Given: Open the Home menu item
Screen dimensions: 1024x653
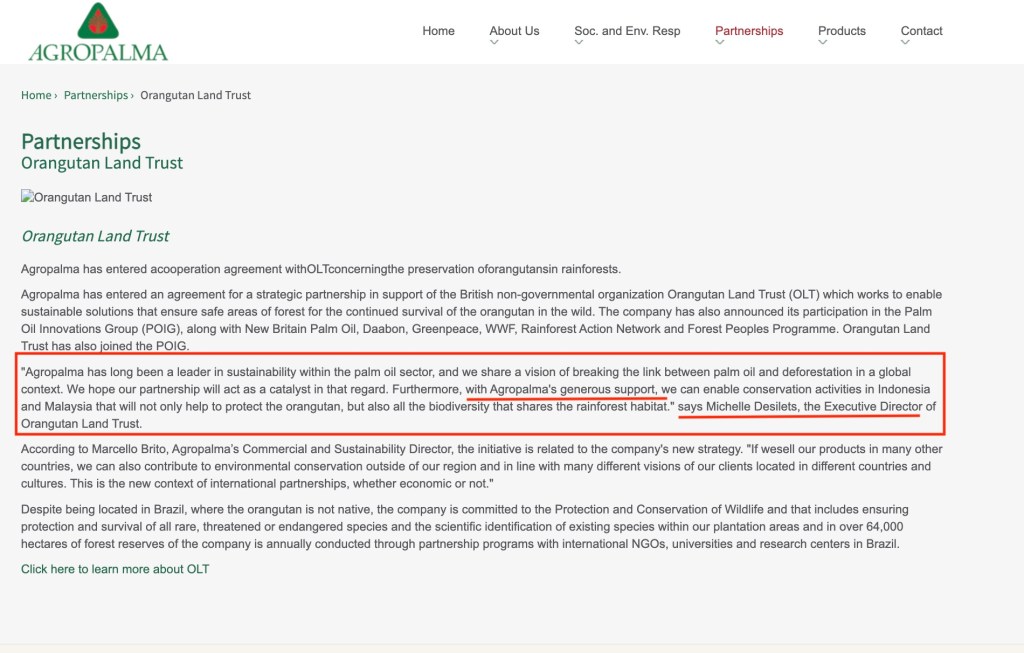Looking at the screenshot, I should (x=438, y=31).
